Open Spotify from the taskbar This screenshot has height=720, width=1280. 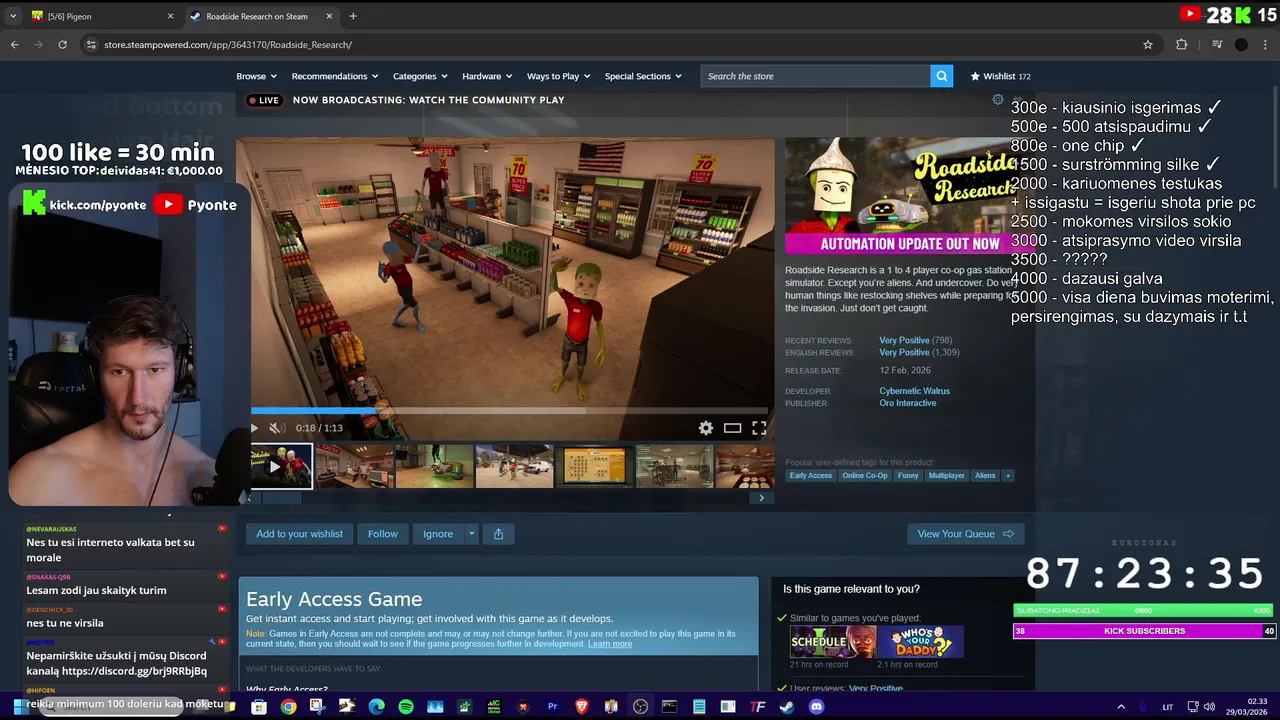[405, 707]
